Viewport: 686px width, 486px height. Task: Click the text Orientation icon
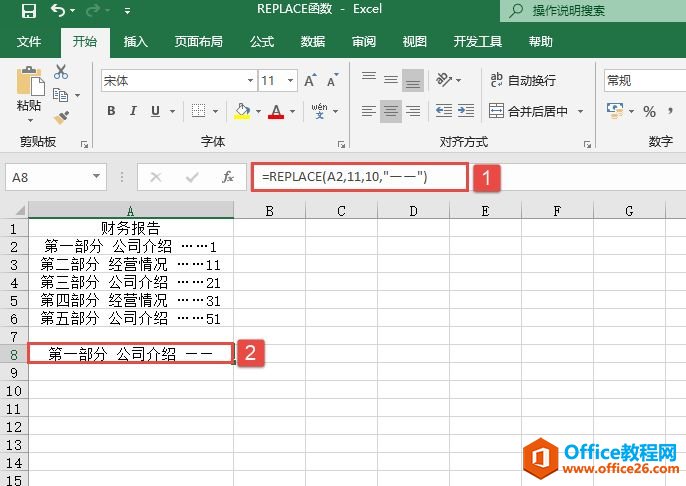click(444, 80)
